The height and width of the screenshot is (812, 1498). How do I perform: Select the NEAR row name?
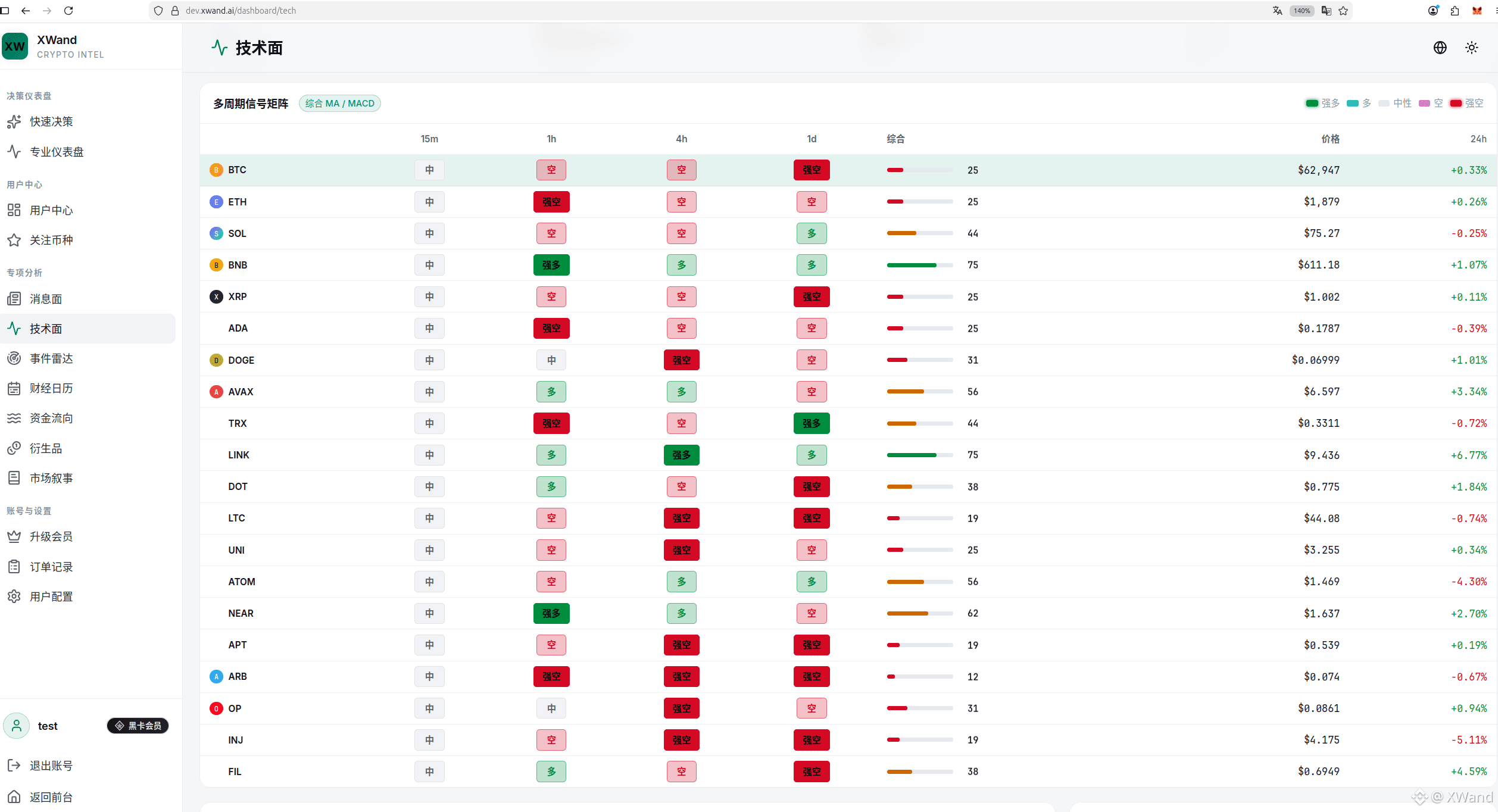coord(241,613)
